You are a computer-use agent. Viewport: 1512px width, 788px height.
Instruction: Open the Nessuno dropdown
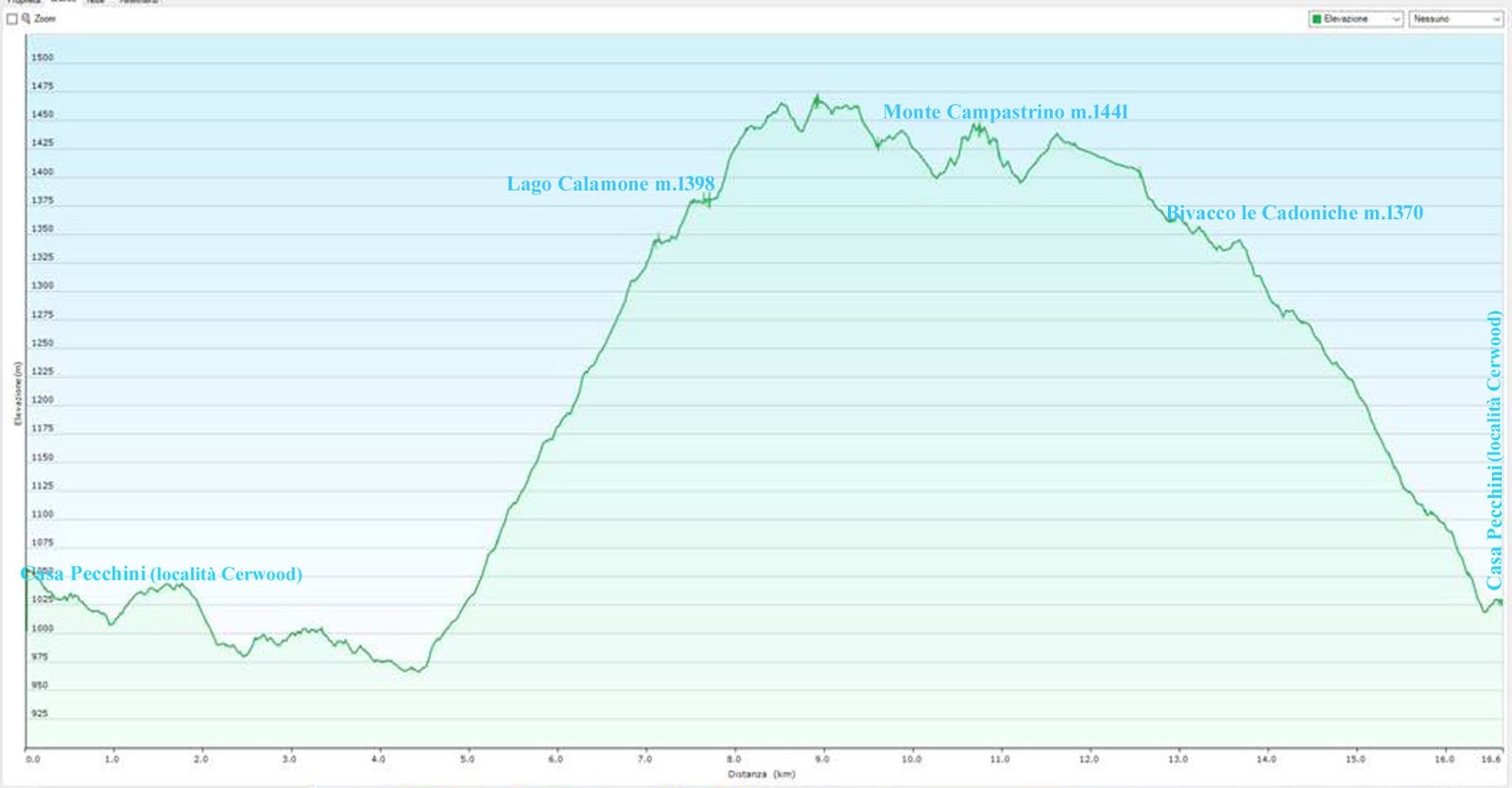pos(1455,19)
